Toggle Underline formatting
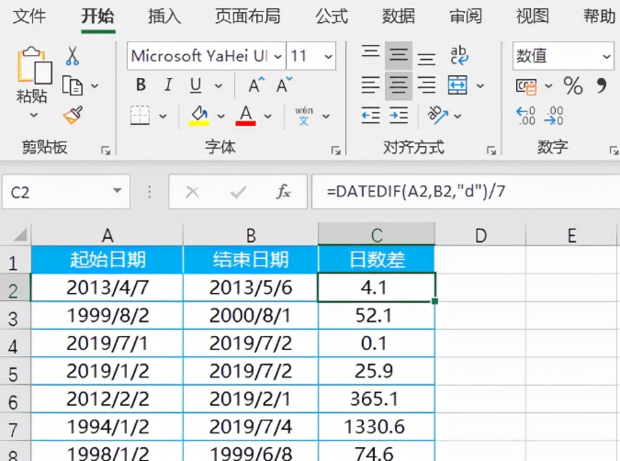Screen dimensions: 620x461 (x=196, y=85)
